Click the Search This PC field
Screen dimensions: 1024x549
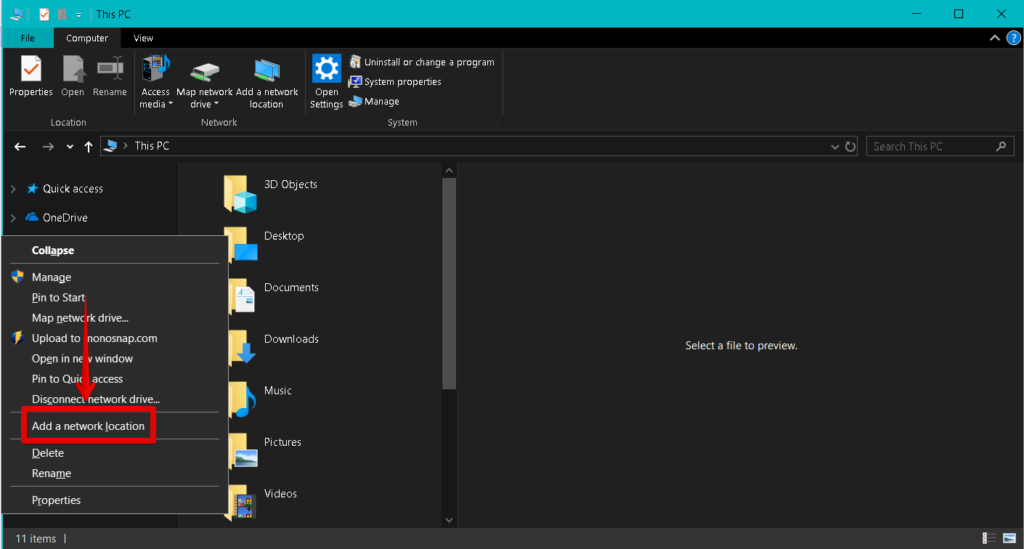point(930,146)
